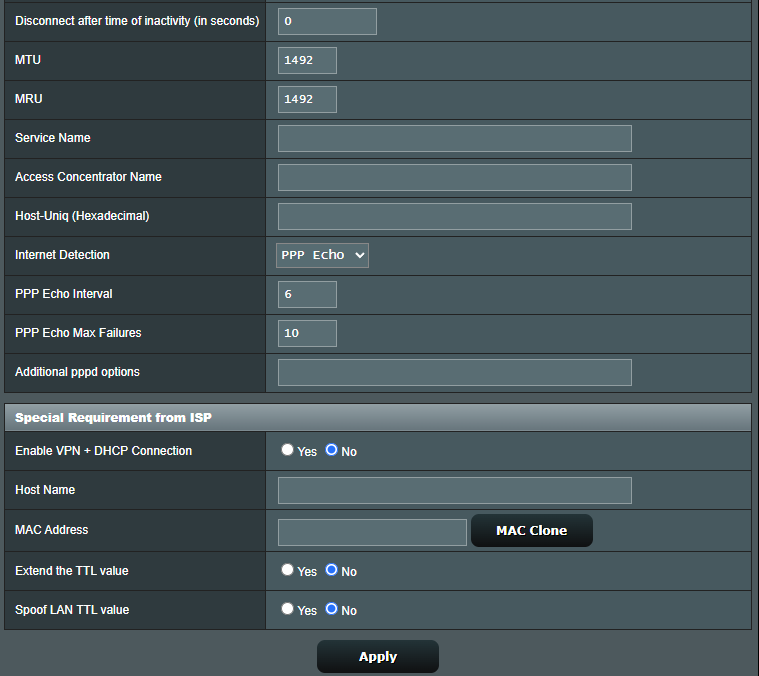Click the MAC Address input field
This screenshot has width=759, height=676.
point(372,531)
